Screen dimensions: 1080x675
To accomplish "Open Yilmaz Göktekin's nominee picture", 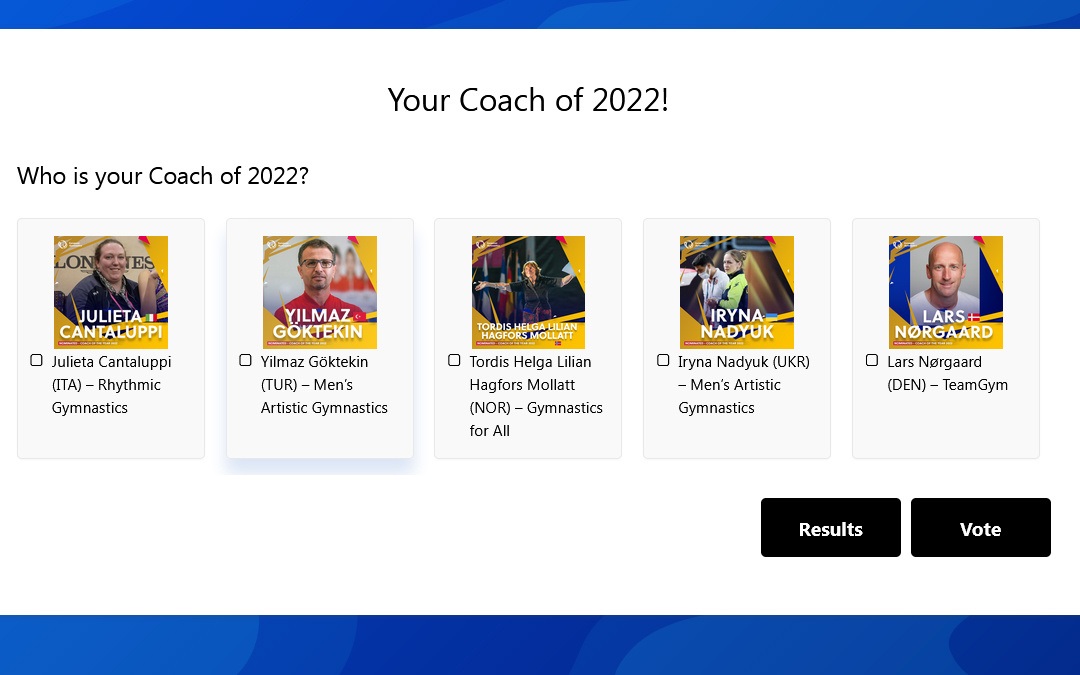I will pos(320,292).
